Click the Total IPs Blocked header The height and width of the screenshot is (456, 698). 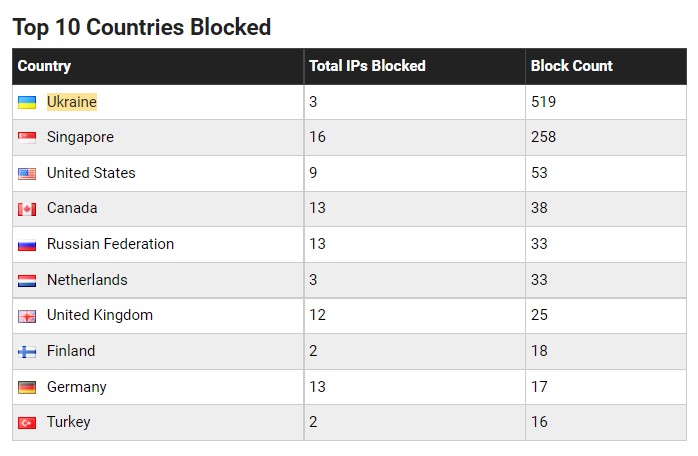[x=367, y=66]
